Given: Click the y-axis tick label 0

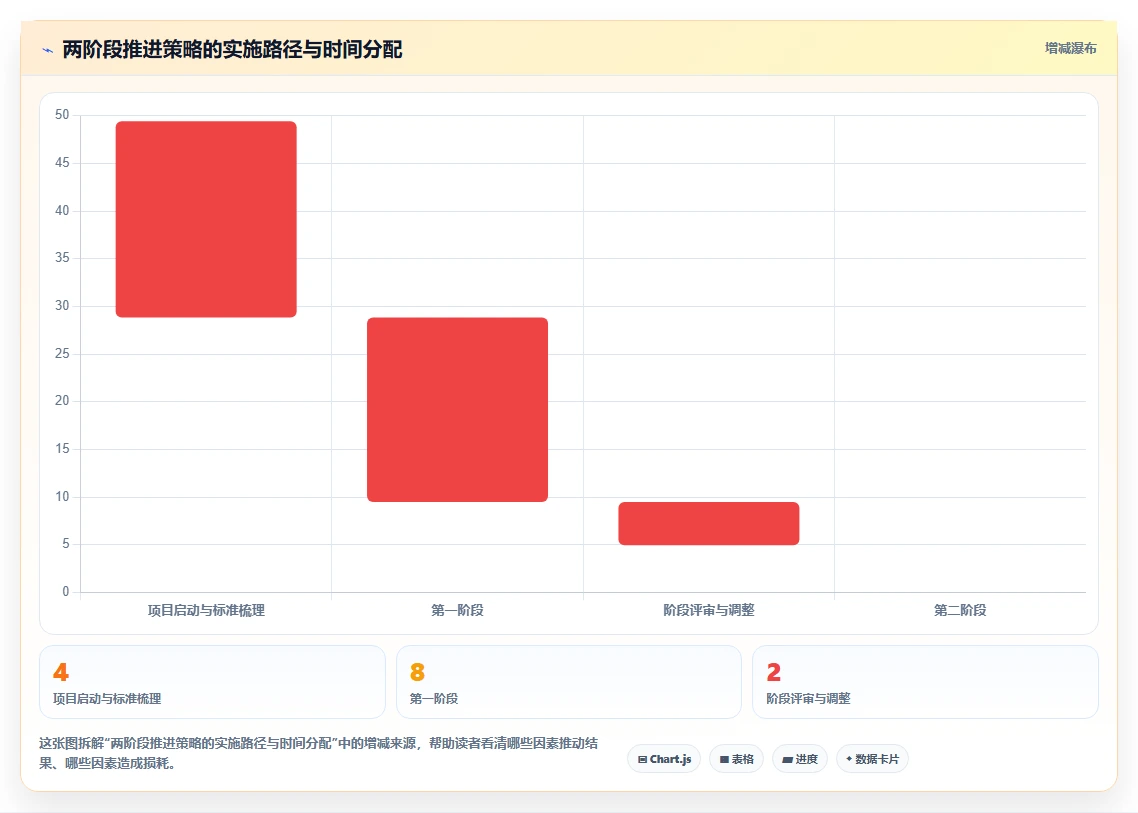Looking at the screenshot, I should coord(66,592).
